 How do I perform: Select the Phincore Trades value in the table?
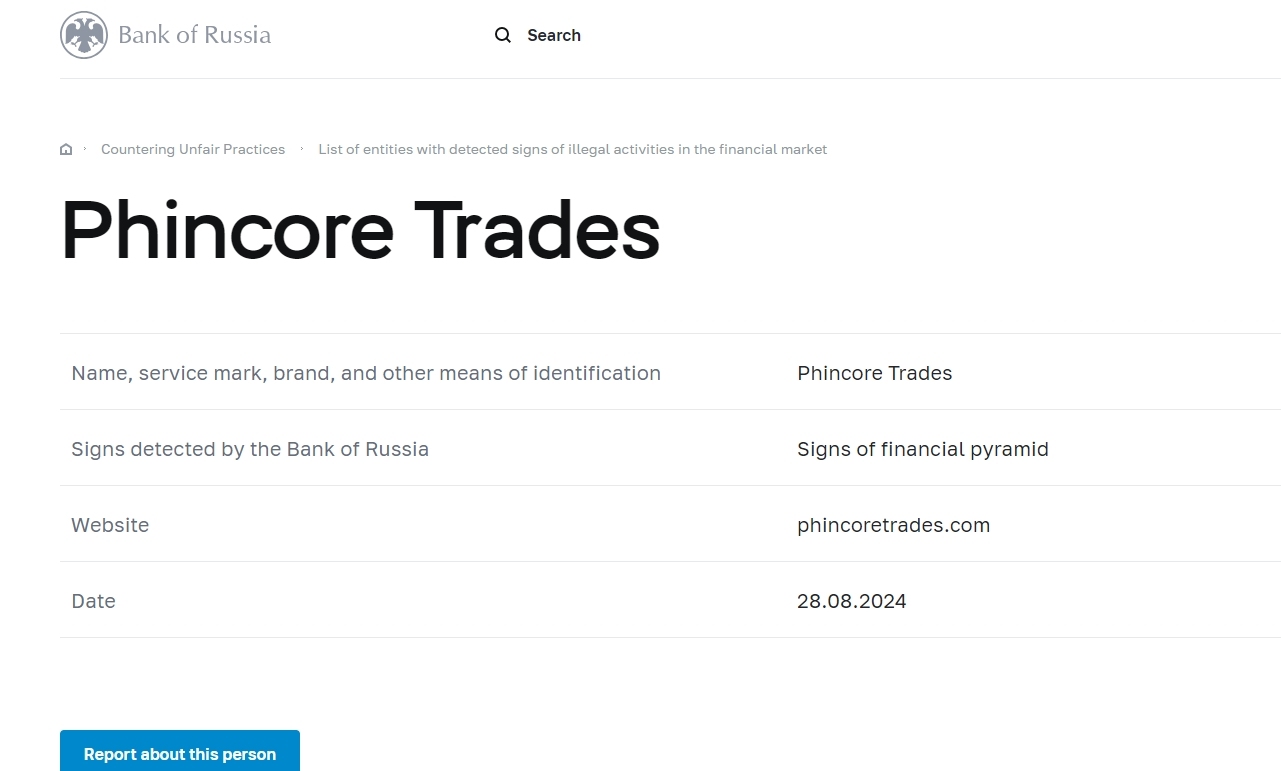[x=874, y=373]
